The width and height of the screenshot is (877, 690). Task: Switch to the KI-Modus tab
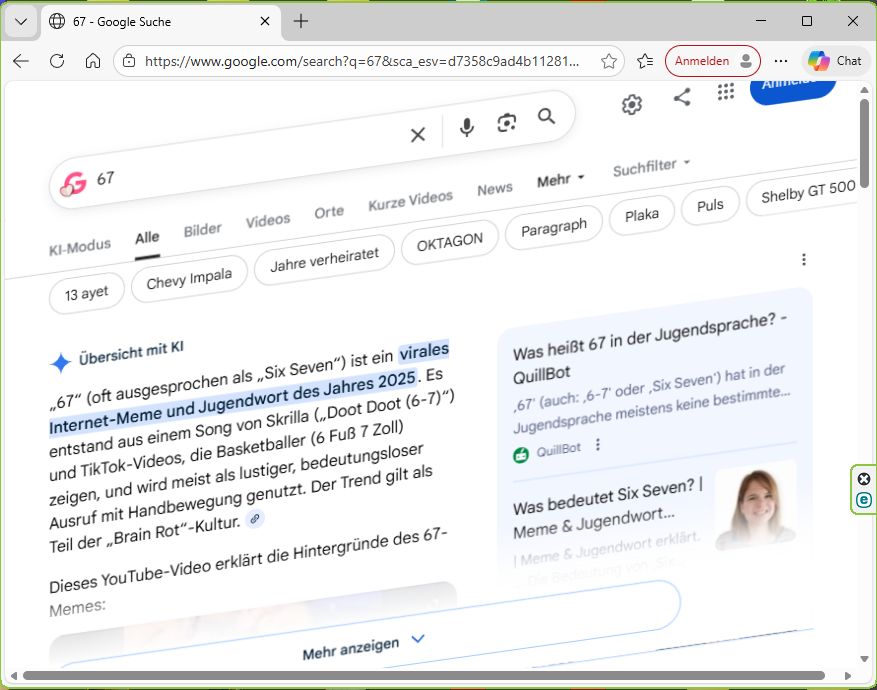tap(80, 247)
